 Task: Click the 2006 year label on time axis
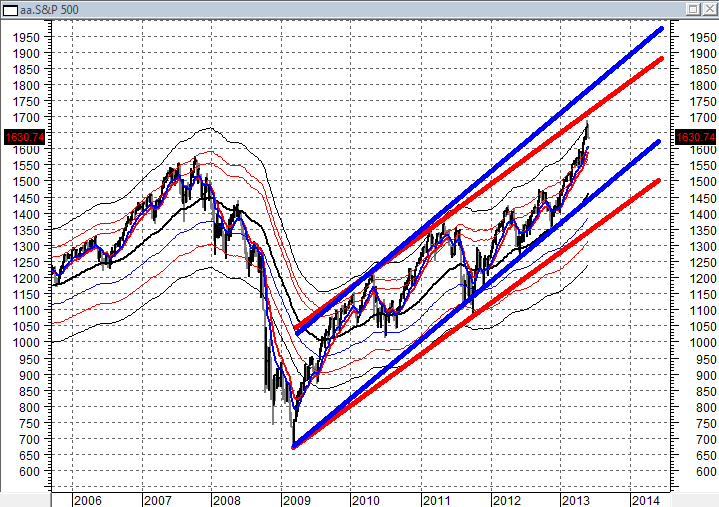87,500
